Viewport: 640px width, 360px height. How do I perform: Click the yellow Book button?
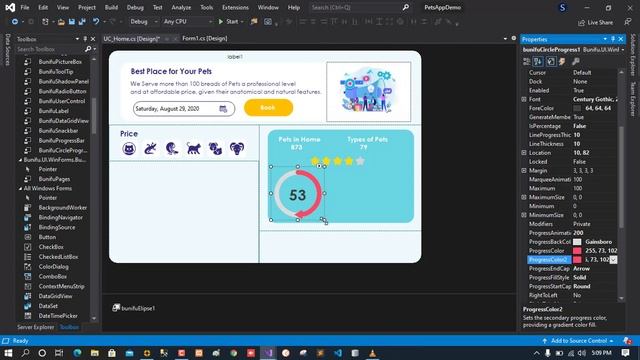pos(268,108)
